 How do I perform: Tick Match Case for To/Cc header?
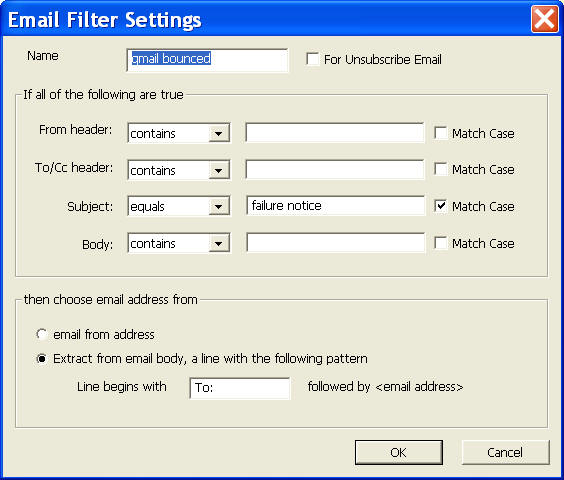(441, 169)
